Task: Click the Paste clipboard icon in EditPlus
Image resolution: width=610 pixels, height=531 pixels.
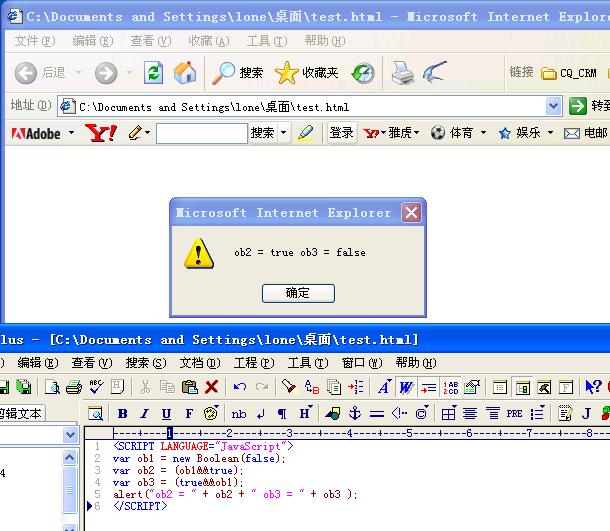Action: pyautogui.click(x=189, y=387)
